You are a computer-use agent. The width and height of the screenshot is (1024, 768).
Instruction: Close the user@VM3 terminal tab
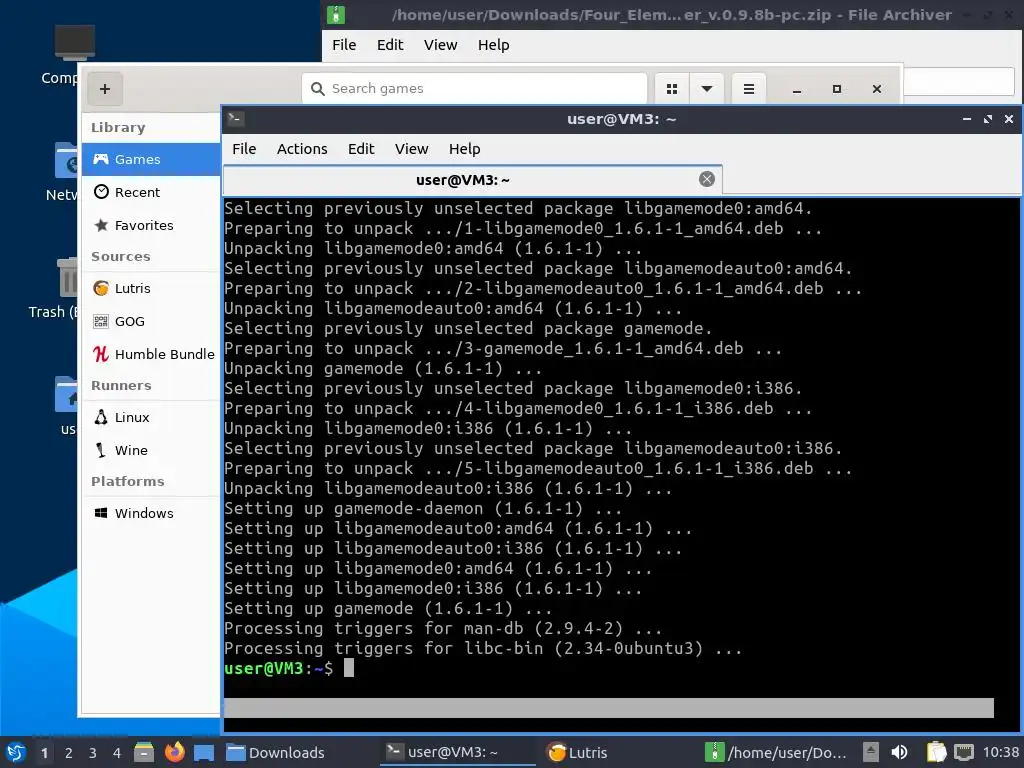click(707, 180)
